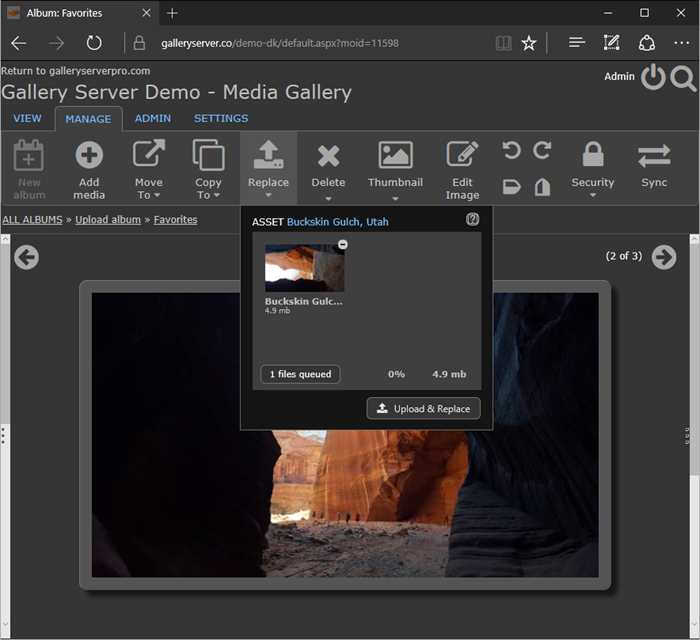Click the (2 of 3) position text
This screenshot has width=700, height=640.
624,256
